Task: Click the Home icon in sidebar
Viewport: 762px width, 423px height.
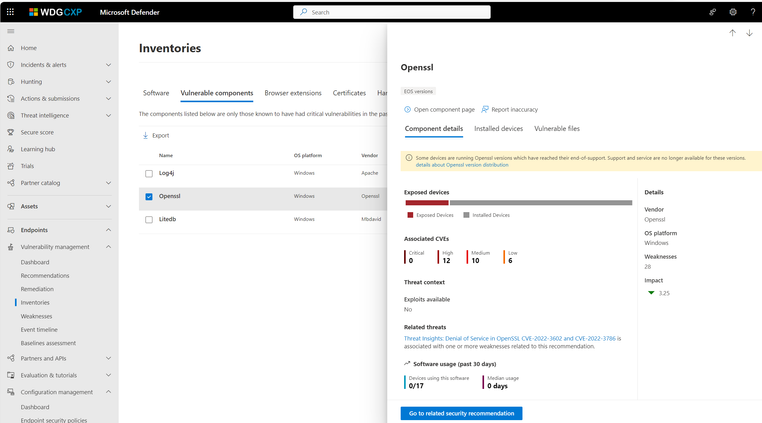Action: pos(11,48)
